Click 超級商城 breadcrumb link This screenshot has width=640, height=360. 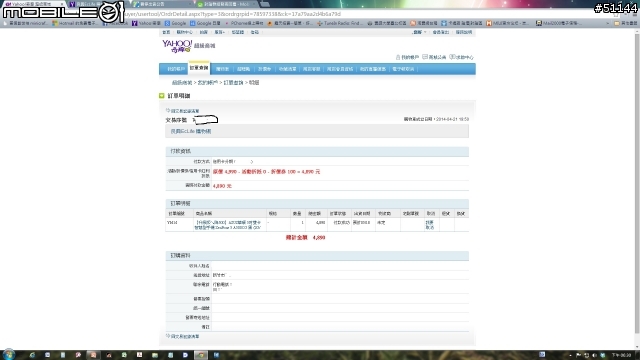click(x=182, y=82)
